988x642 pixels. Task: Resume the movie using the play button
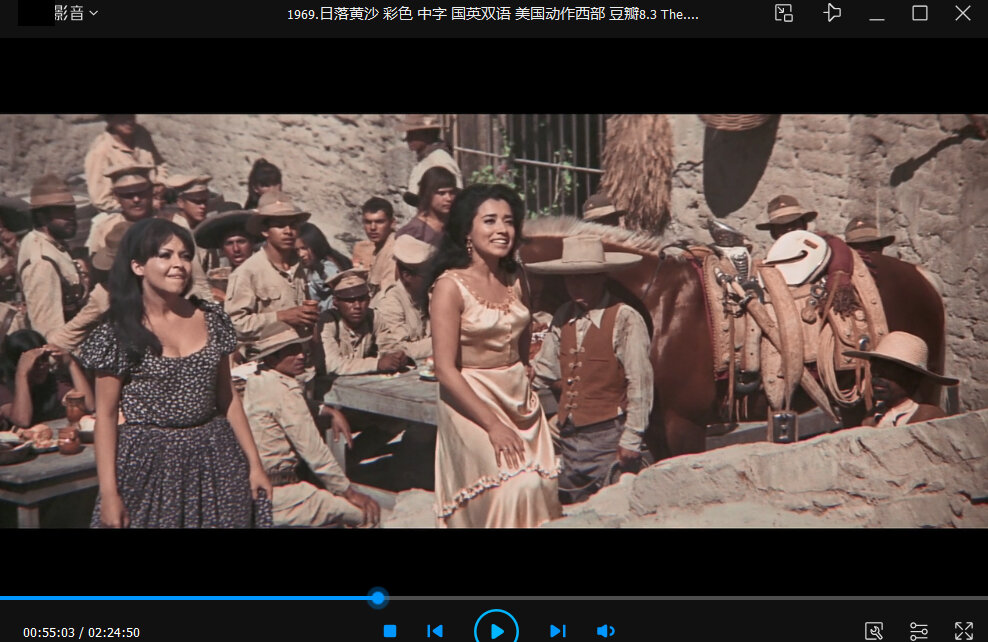[x=497, y=630]
